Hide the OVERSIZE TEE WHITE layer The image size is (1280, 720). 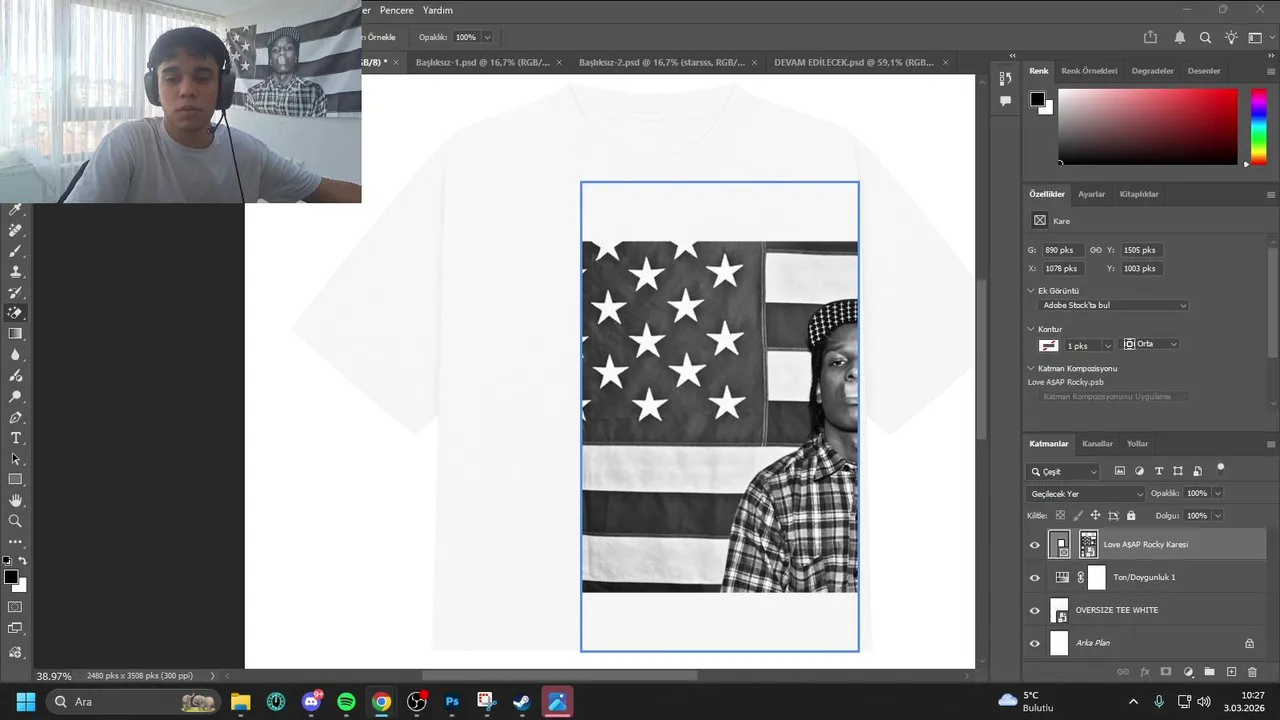tap(1035, 611)
